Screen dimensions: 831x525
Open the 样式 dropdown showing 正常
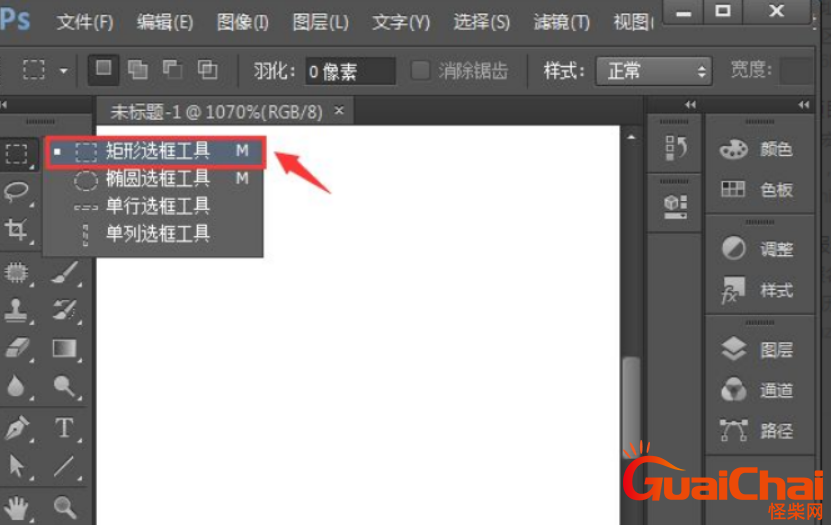[x=654, y=71]
